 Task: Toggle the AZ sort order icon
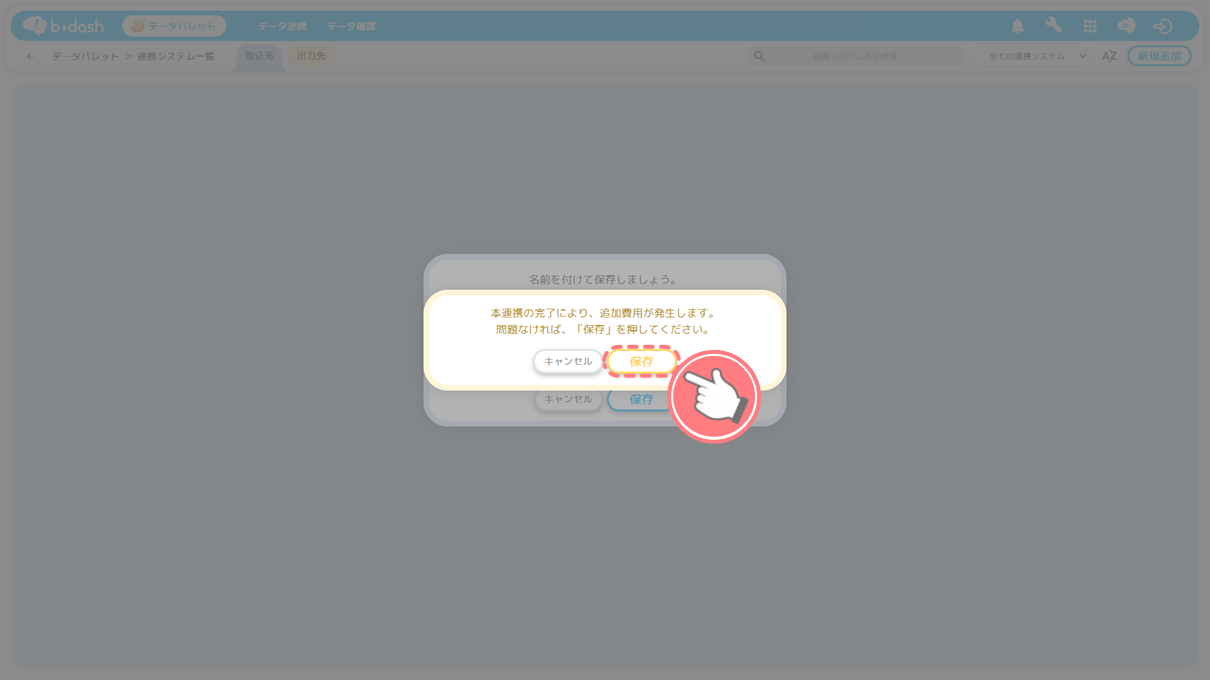click(x=1109, y=56)
